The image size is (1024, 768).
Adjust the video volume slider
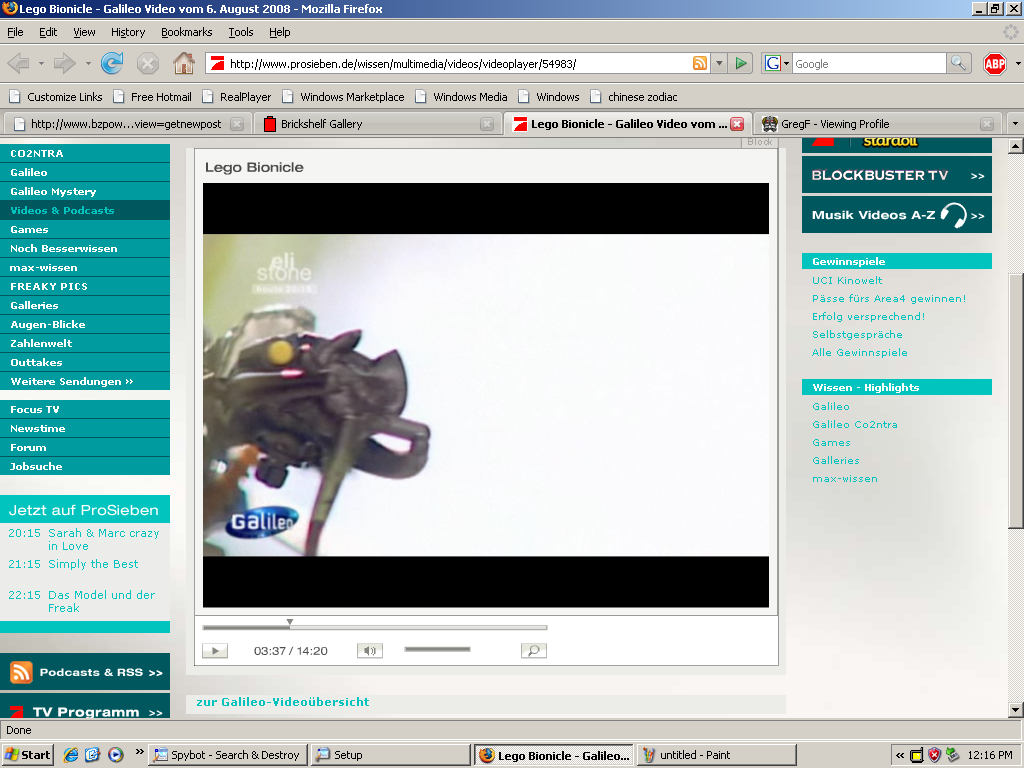437,649
